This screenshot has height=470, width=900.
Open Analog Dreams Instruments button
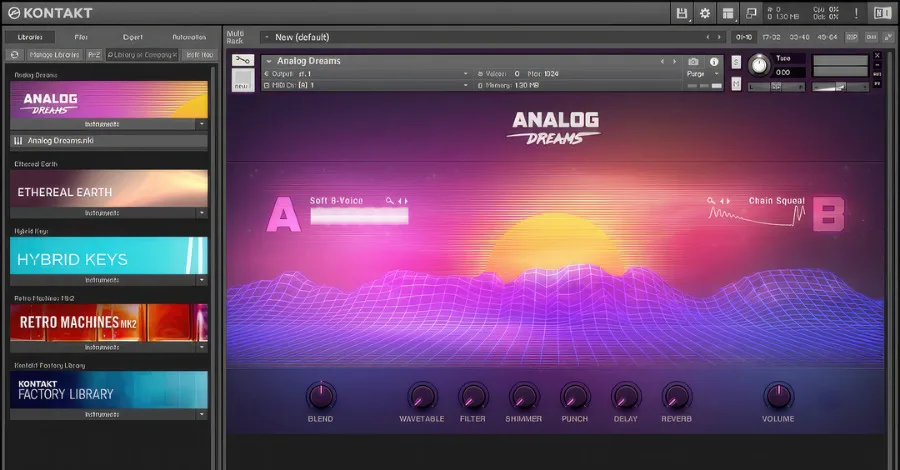click(x=102, y=124)
